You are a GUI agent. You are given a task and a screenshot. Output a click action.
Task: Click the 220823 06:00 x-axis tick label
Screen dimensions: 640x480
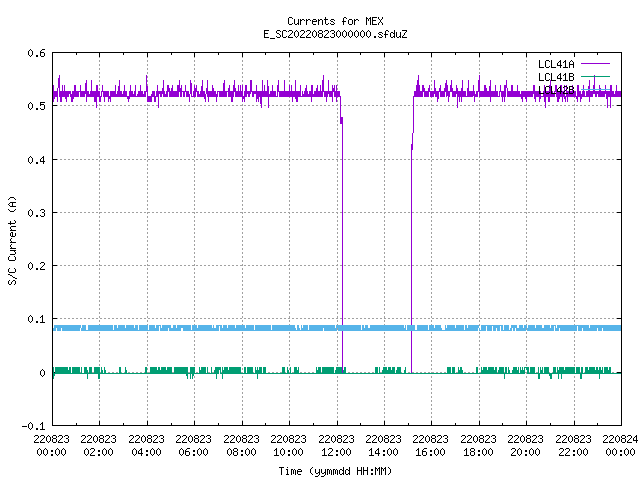tap(193, 446)
